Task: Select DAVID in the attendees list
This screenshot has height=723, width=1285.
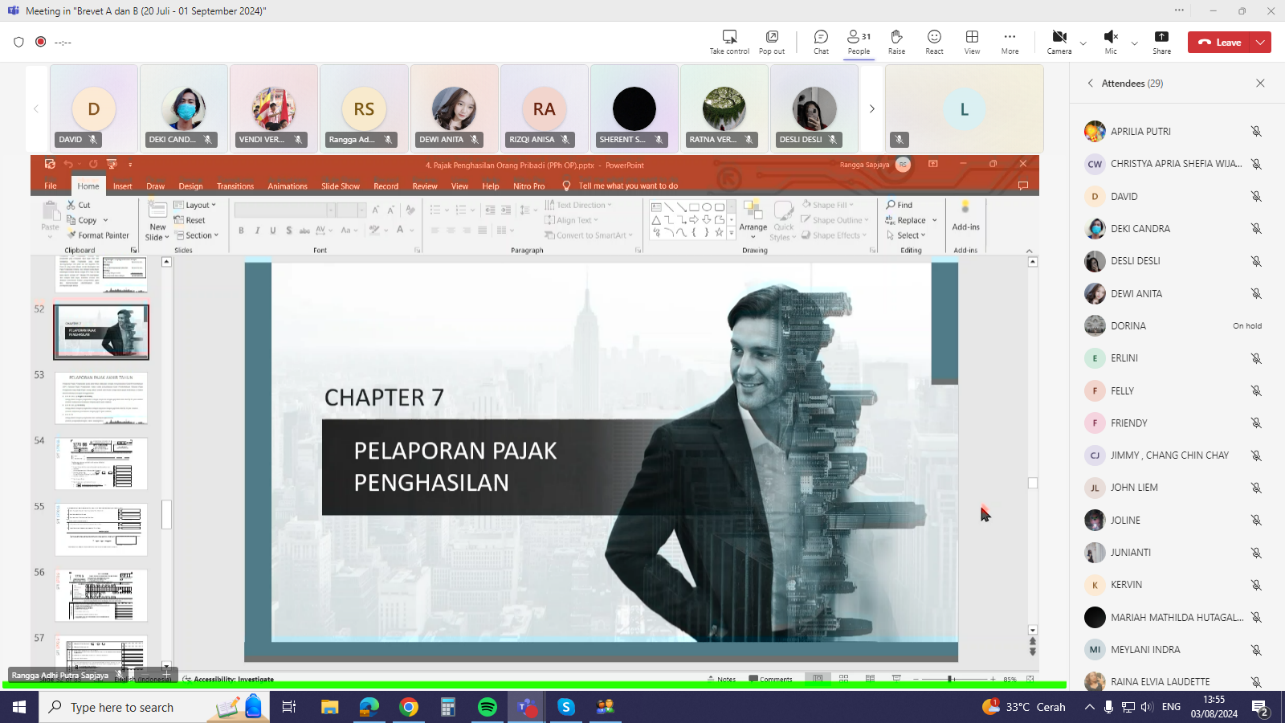Action: click(1124, 197)
